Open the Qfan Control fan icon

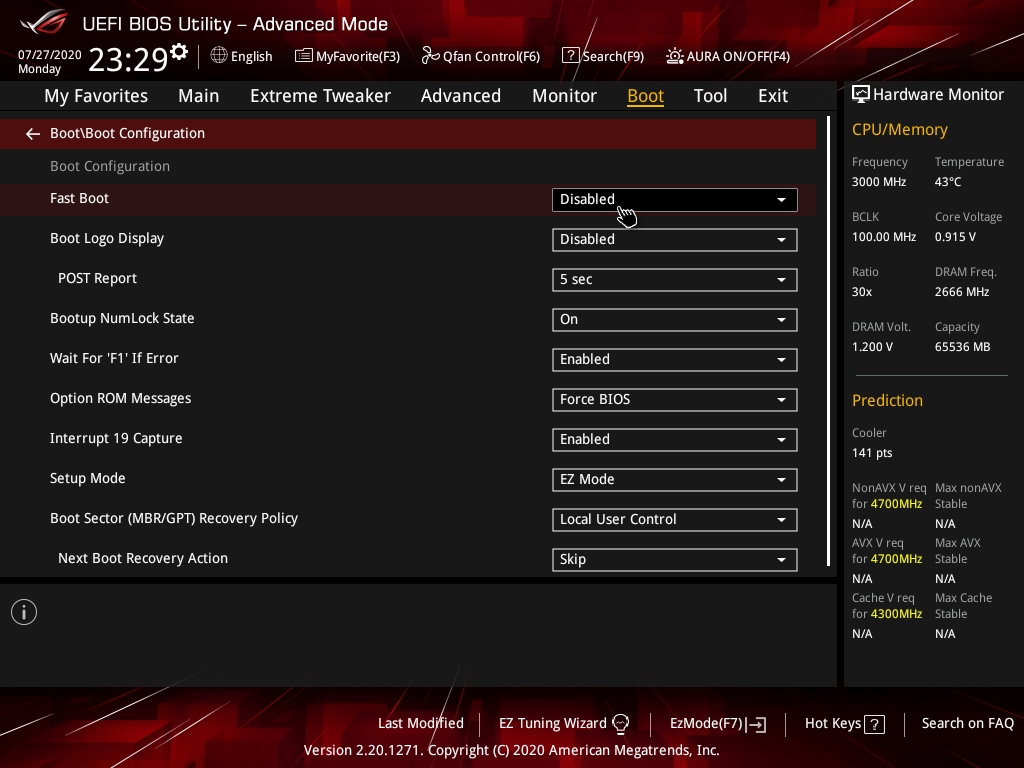430,56
